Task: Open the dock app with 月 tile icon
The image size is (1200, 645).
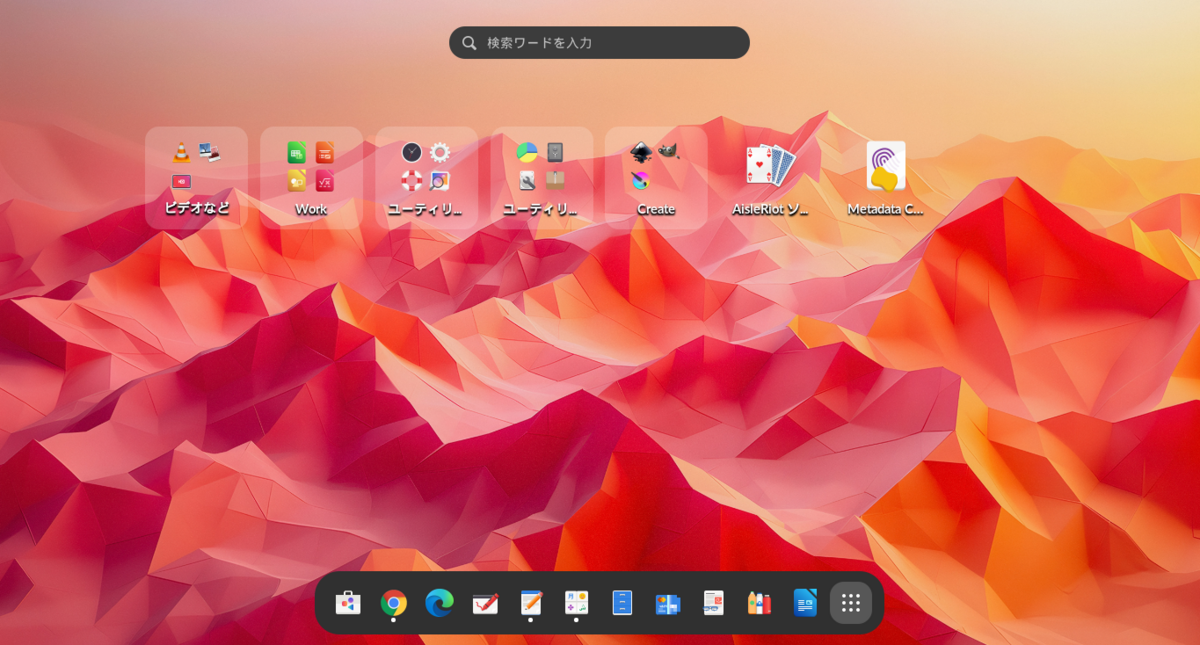Action: pyautogui.click(x=576, y=603)
